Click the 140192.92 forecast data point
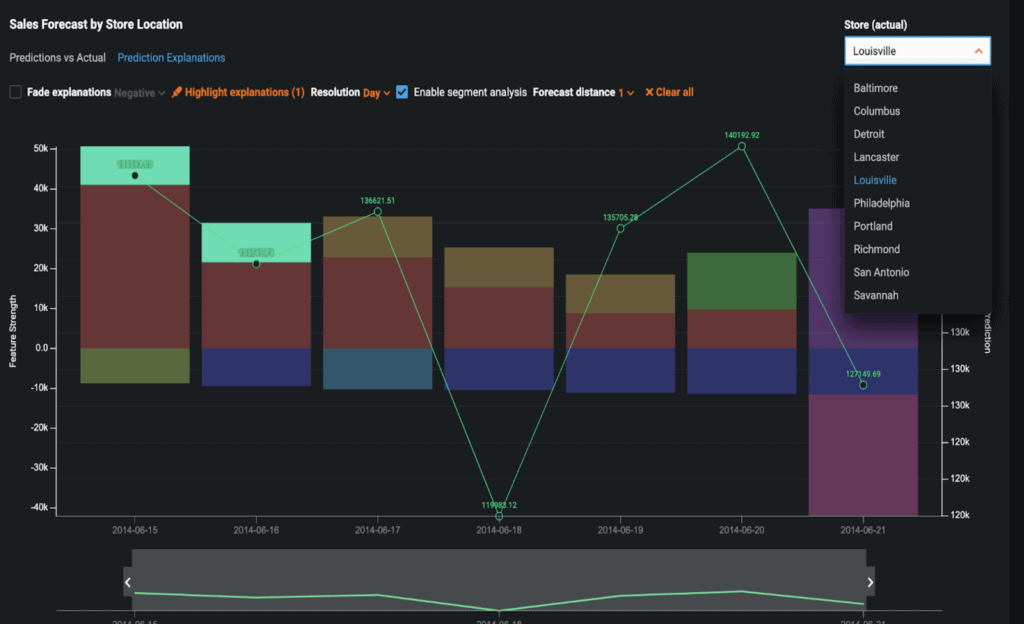The height and width of the screenshot is (624, 1024). pyautogui.click(x=741, y=146)
